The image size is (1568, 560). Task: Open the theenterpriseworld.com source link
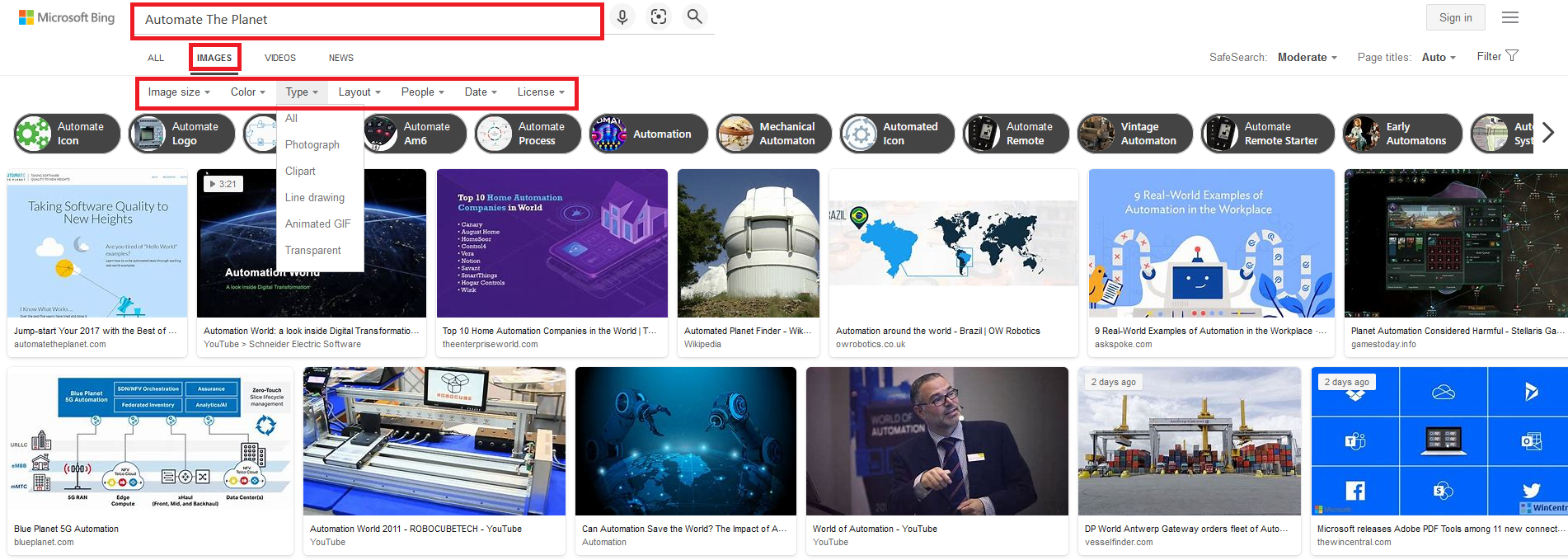coord(491,344)
